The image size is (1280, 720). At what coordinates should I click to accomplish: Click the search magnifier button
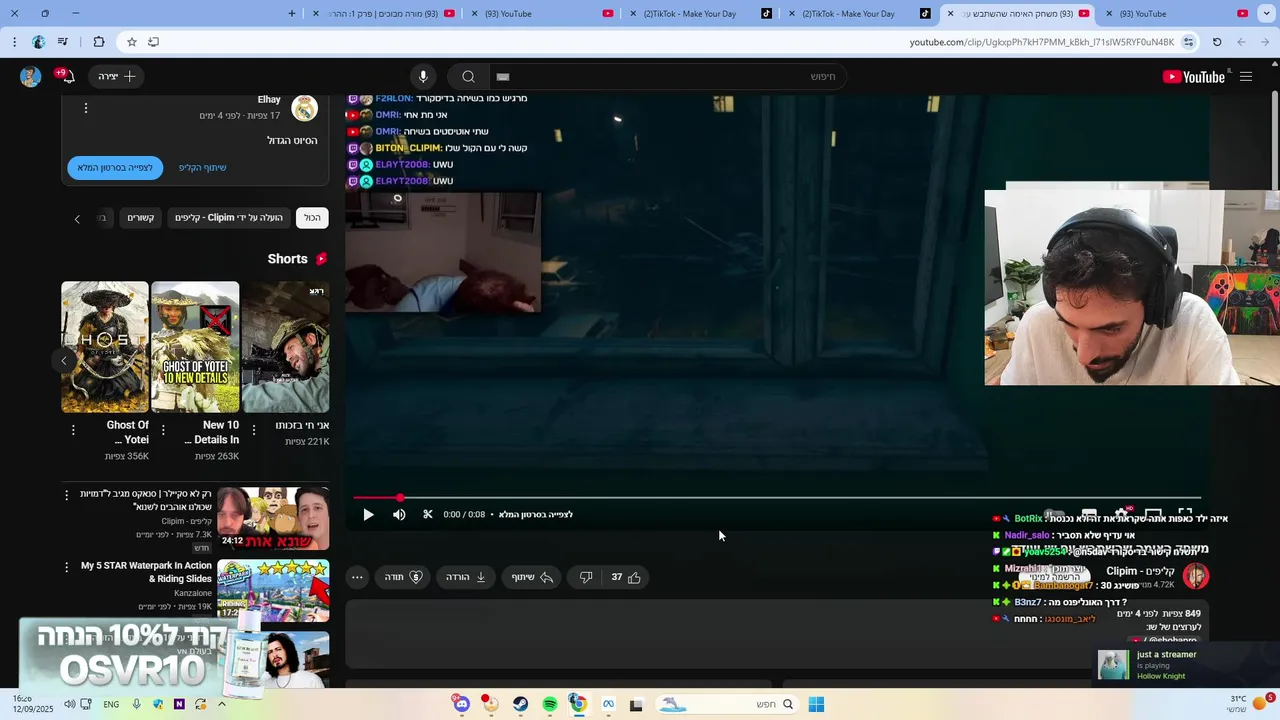(x=468, y=77)
